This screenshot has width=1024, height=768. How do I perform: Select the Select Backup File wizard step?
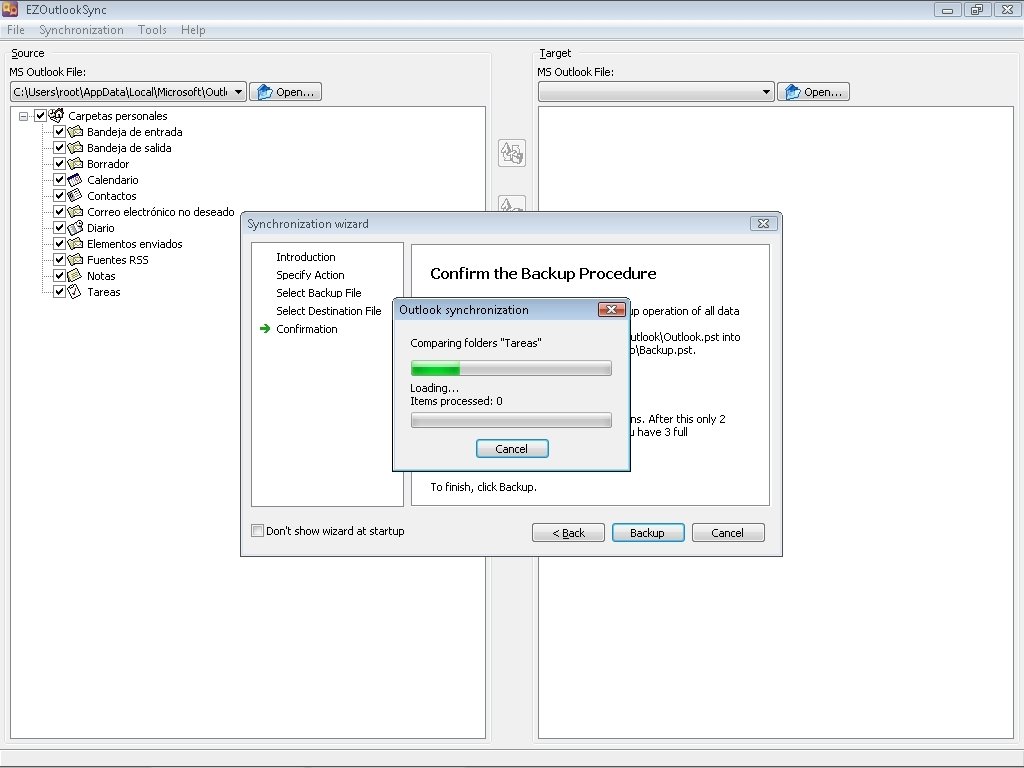click(x=319, y=293)
